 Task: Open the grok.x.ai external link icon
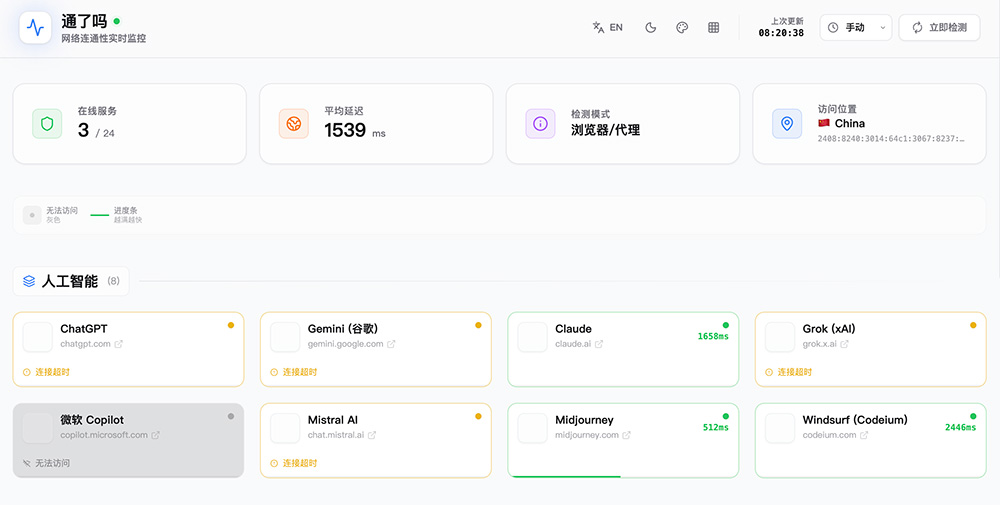tap(844, 344)
